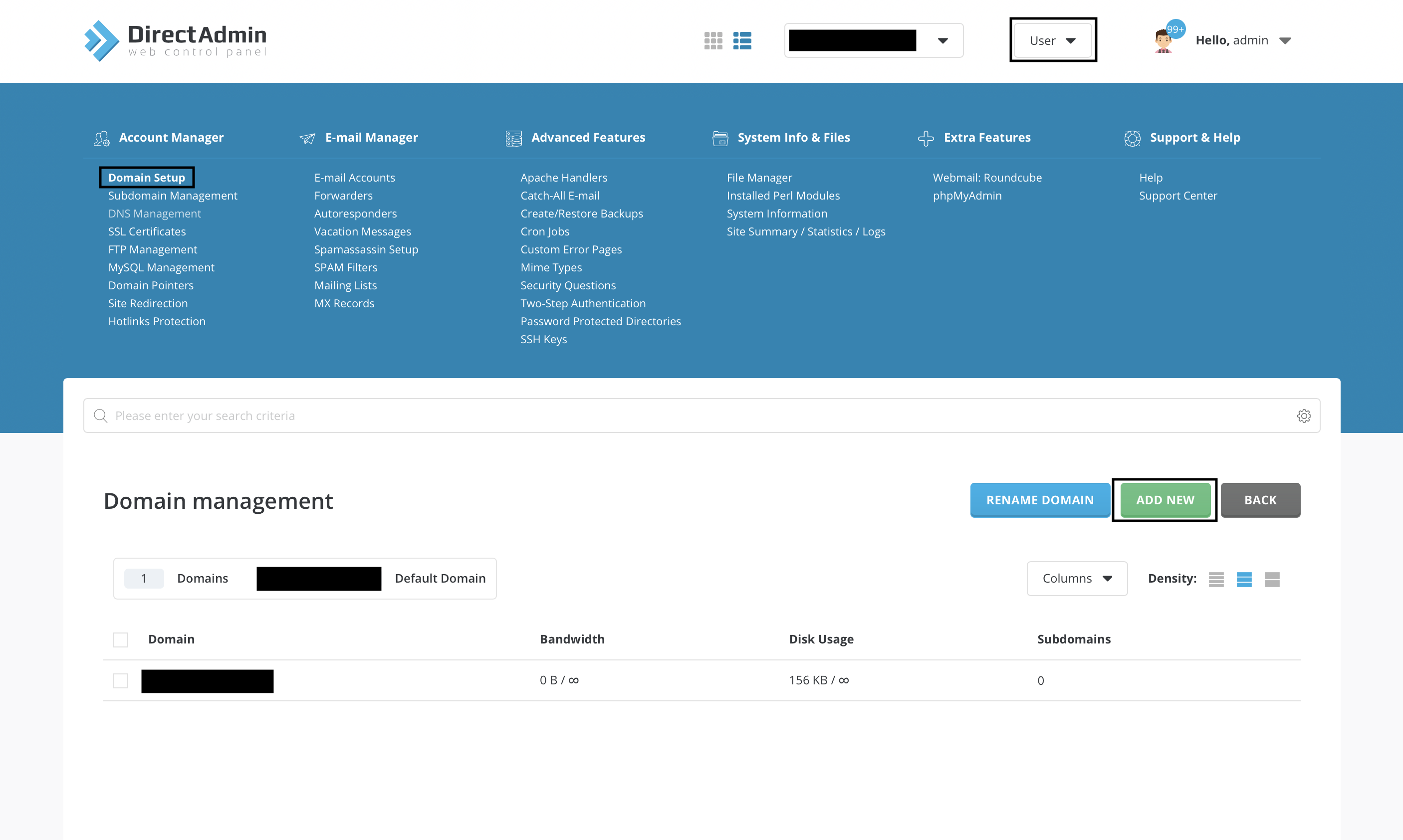Click the Add New button
Screen dimensions: 1403x840
click(1165, 500)
